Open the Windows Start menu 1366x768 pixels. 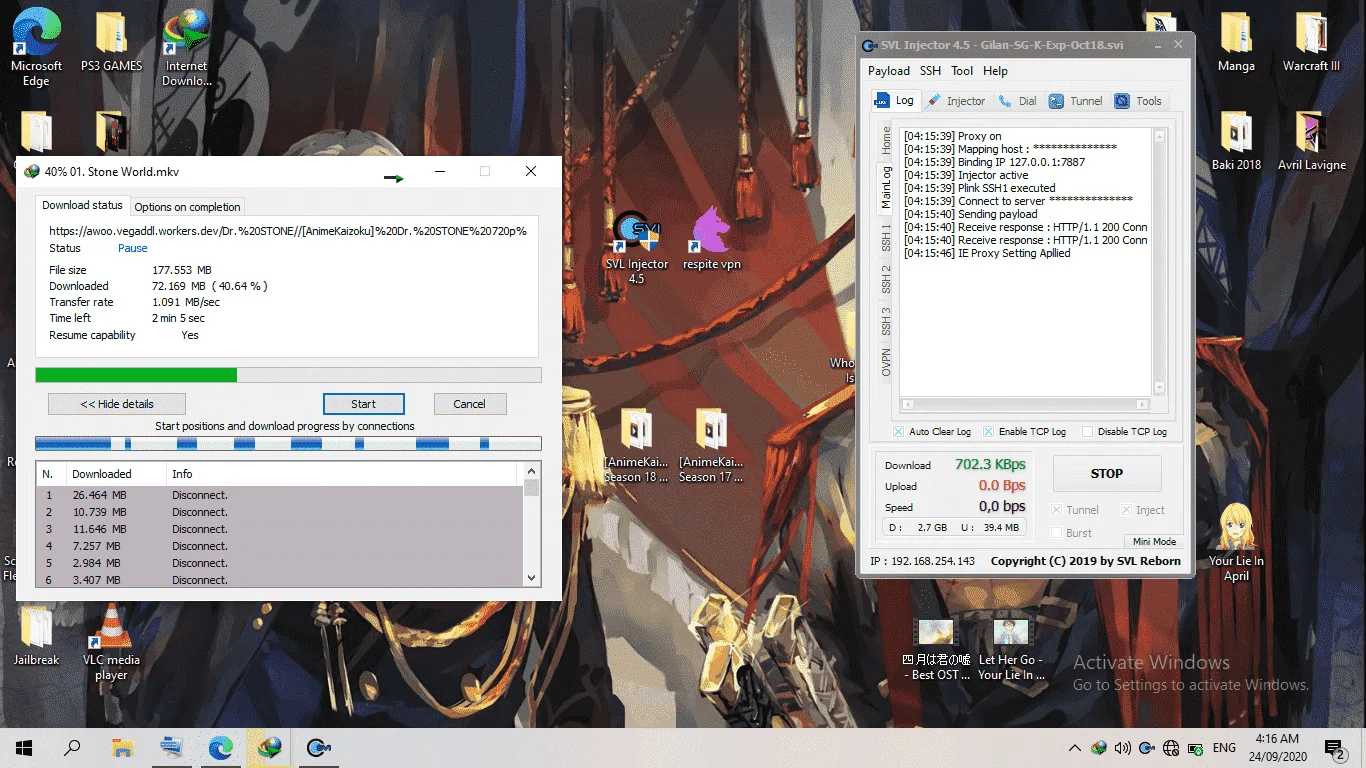click(24, 748)
